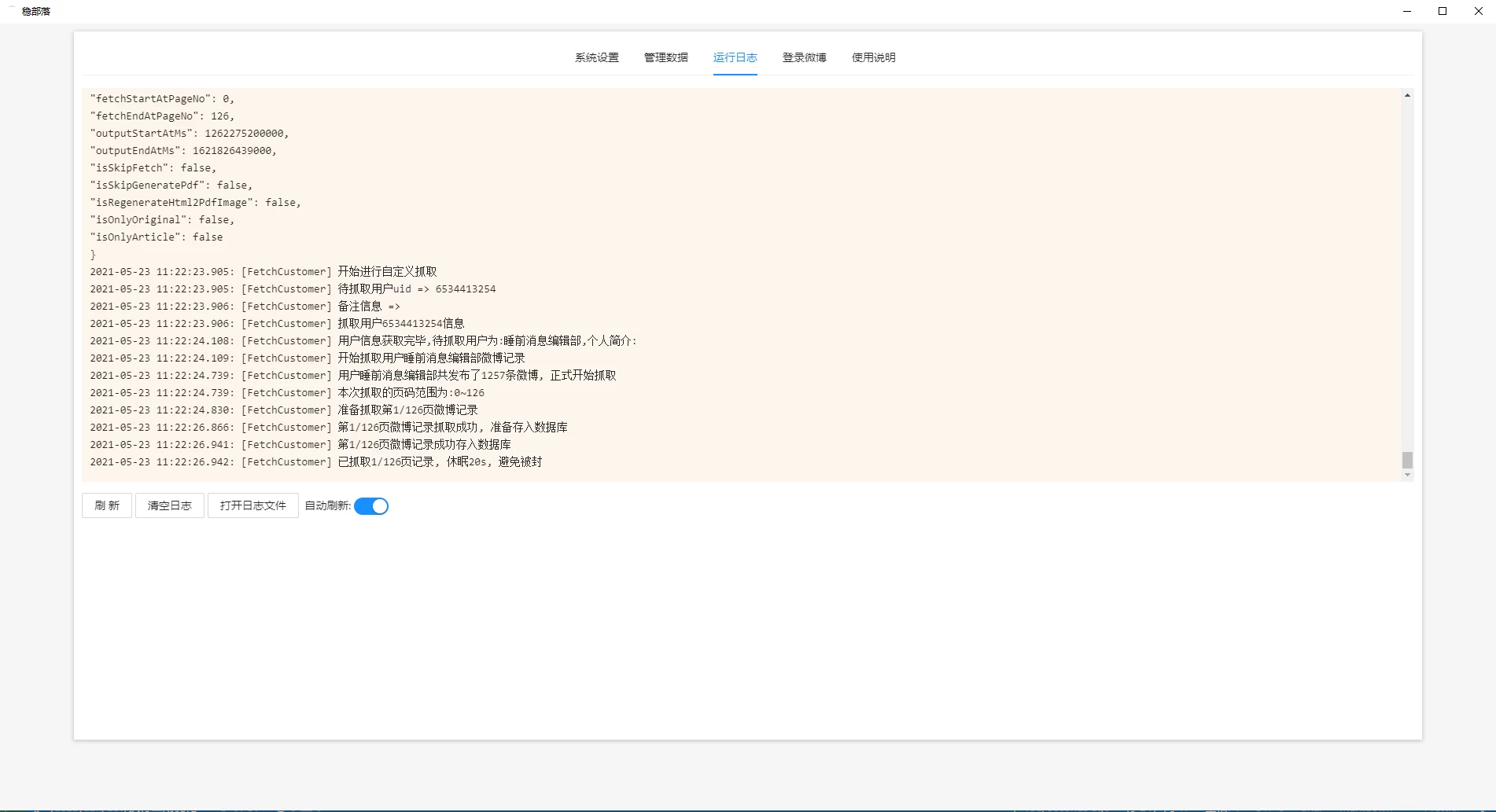Select the log line showing uid 6534413254

293,288
